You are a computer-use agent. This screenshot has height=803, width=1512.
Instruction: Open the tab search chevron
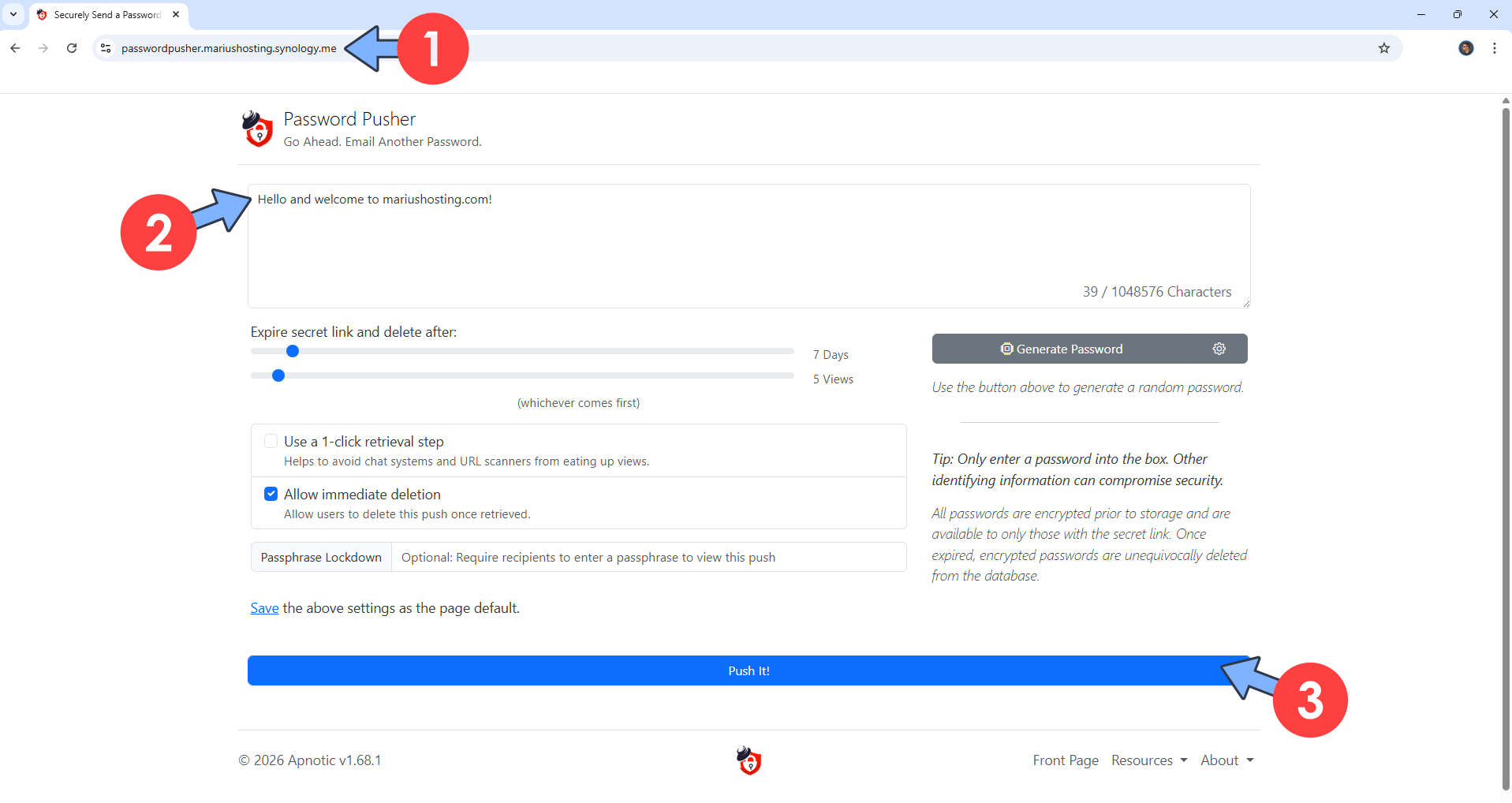(13, 14)
